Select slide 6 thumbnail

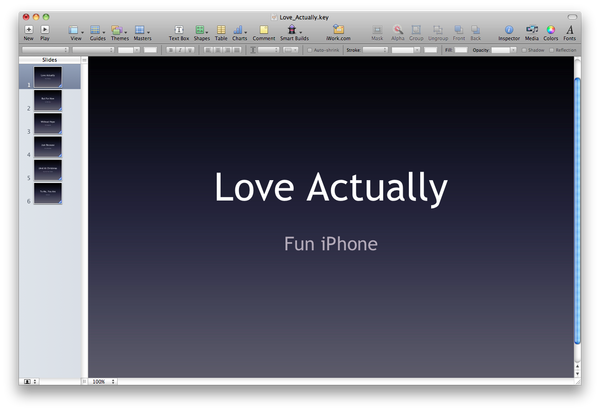coord(48,194)
